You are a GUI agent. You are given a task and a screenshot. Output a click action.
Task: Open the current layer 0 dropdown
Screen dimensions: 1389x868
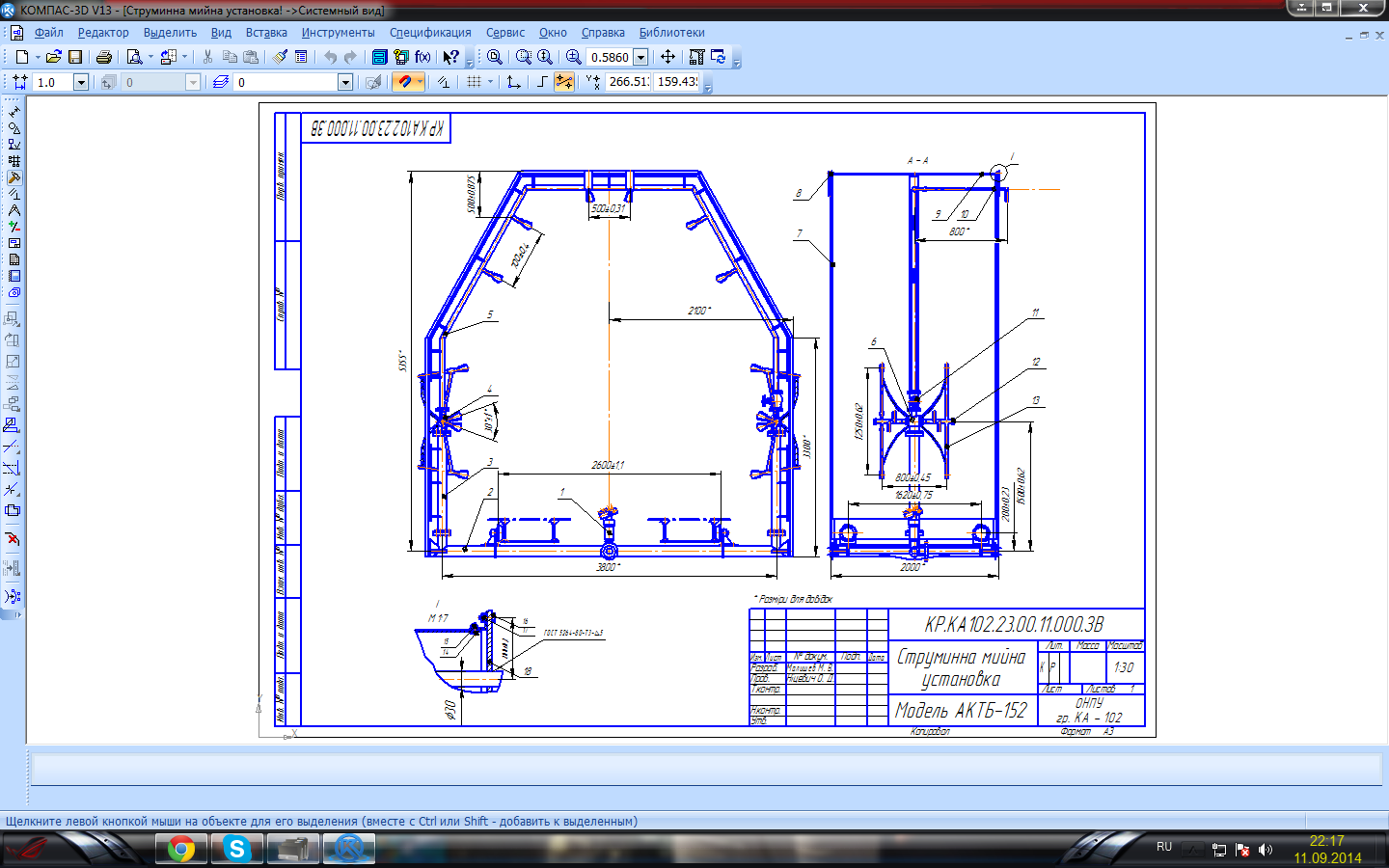[345, 82]
